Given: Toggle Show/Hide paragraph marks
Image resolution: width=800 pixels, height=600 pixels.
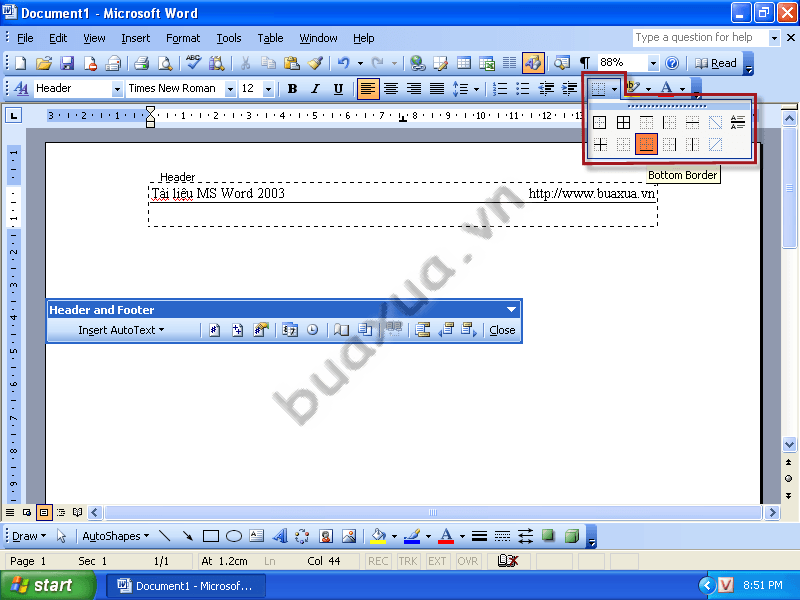Looking at the screenshot, I should [x=585, y=63].
